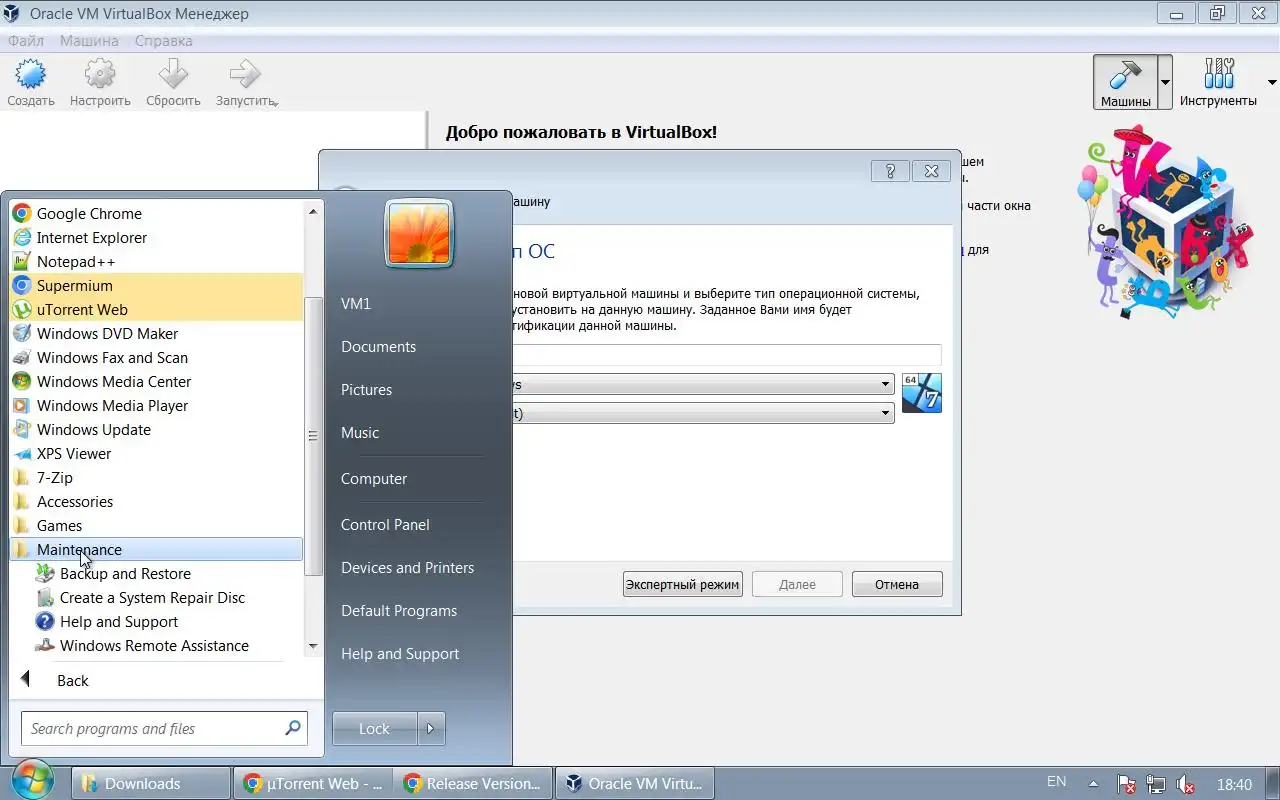Open uTorrent Web from Start menu
1280x800 pixels.
pos(156,309)
